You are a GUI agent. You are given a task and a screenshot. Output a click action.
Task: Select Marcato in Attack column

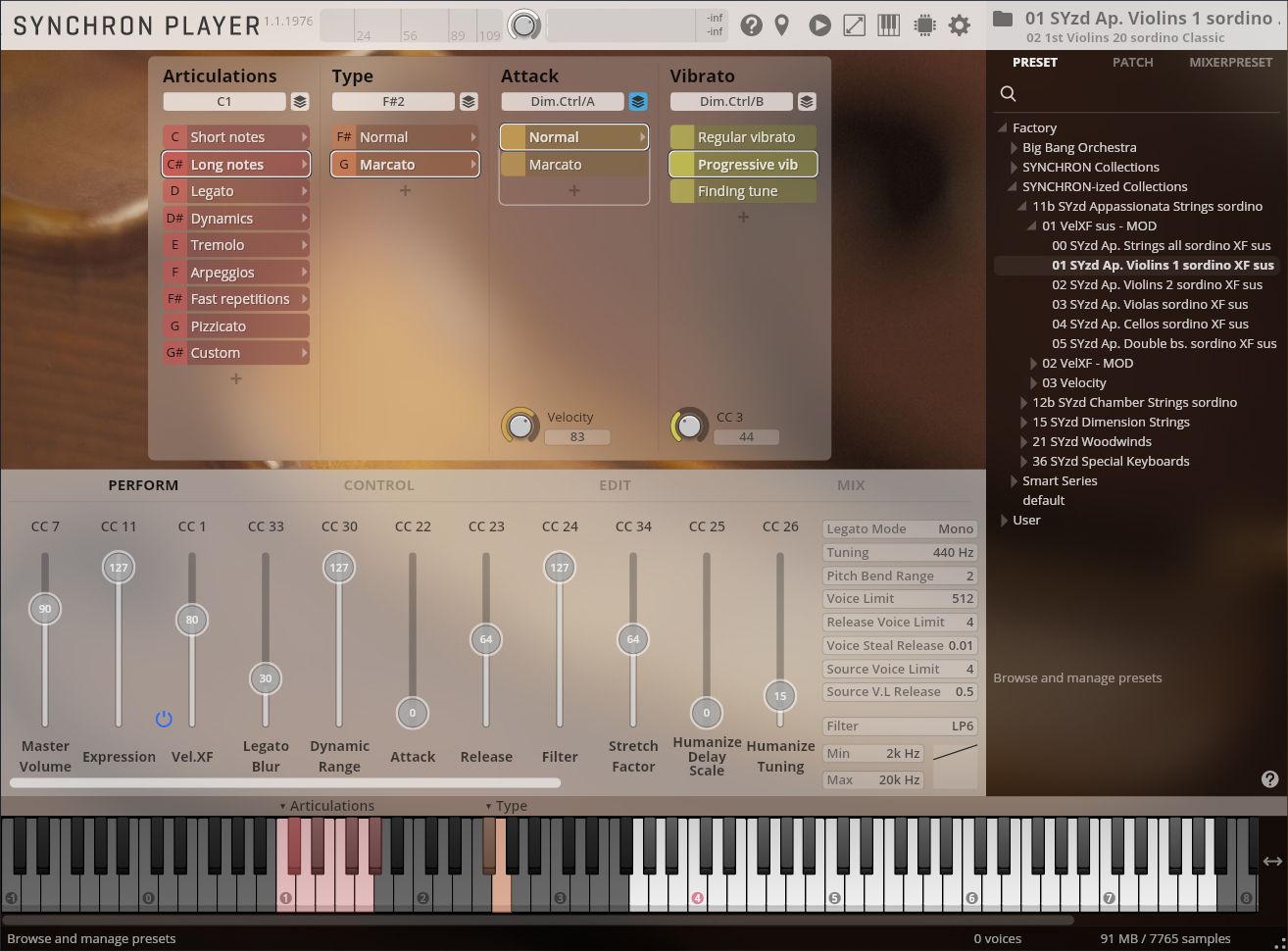click(x=574, y=165)
